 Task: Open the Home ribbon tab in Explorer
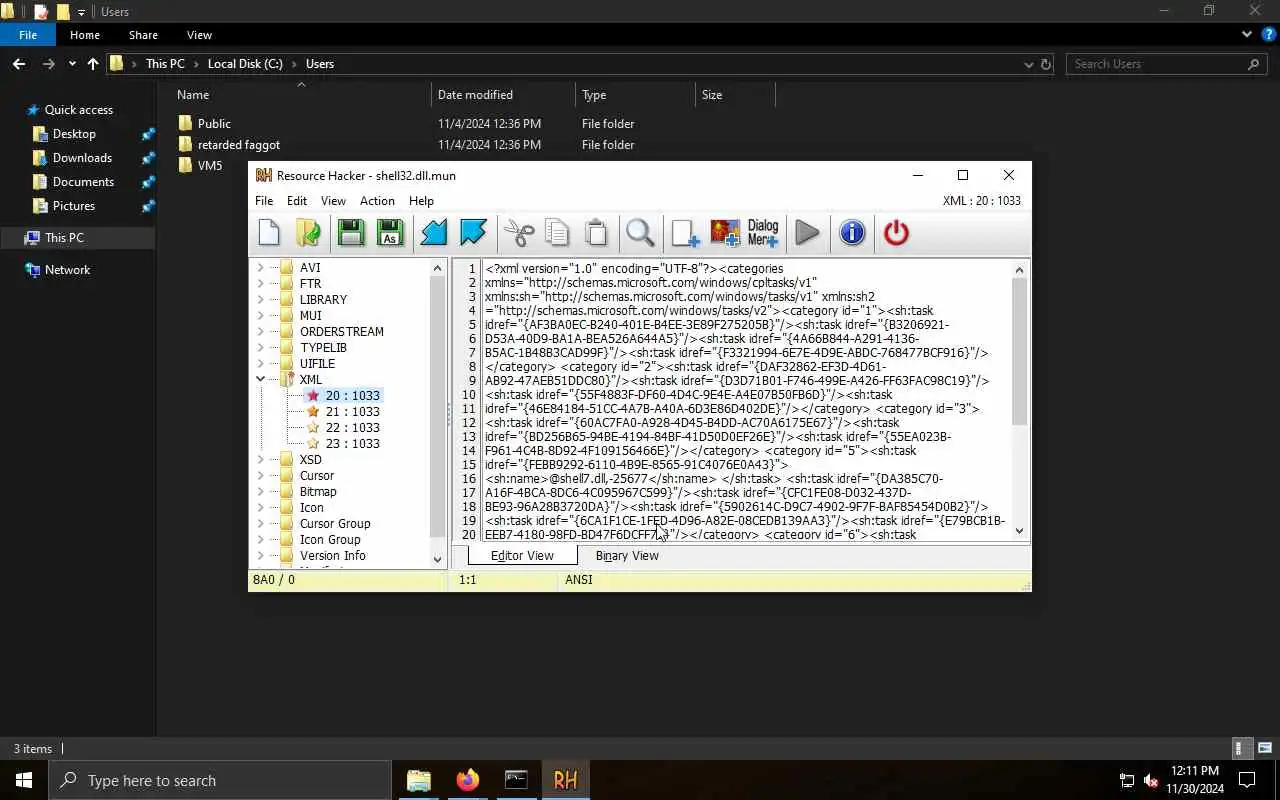tap(85, 35)
